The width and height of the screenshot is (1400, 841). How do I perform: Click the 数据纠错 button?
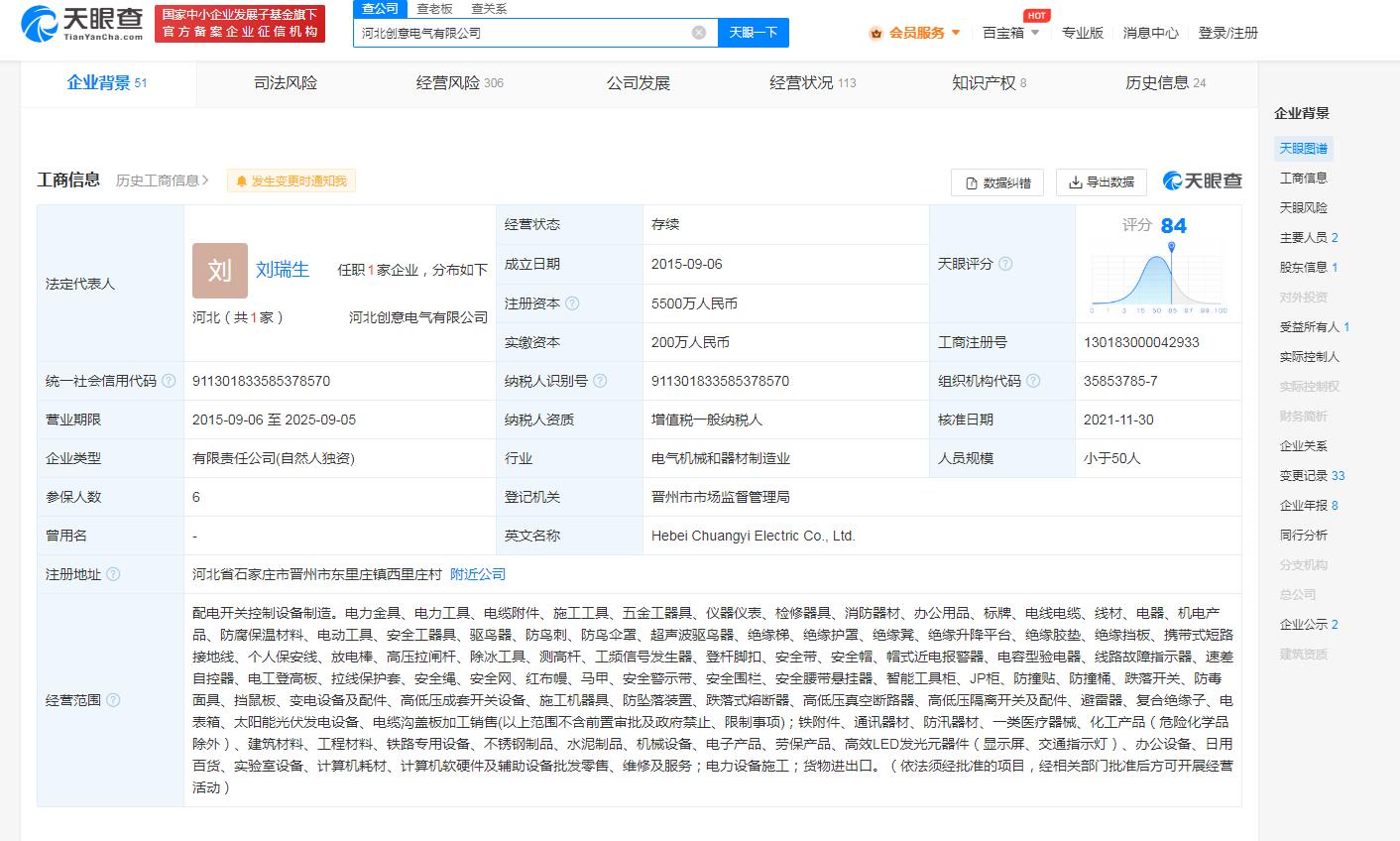997,182
